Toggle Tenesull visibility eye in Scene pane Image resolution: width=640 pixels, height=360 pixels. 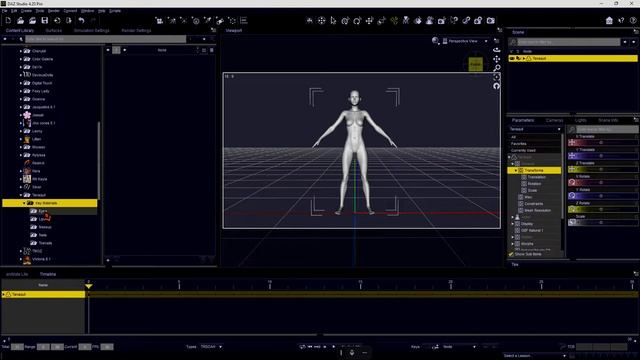[512, 58]
